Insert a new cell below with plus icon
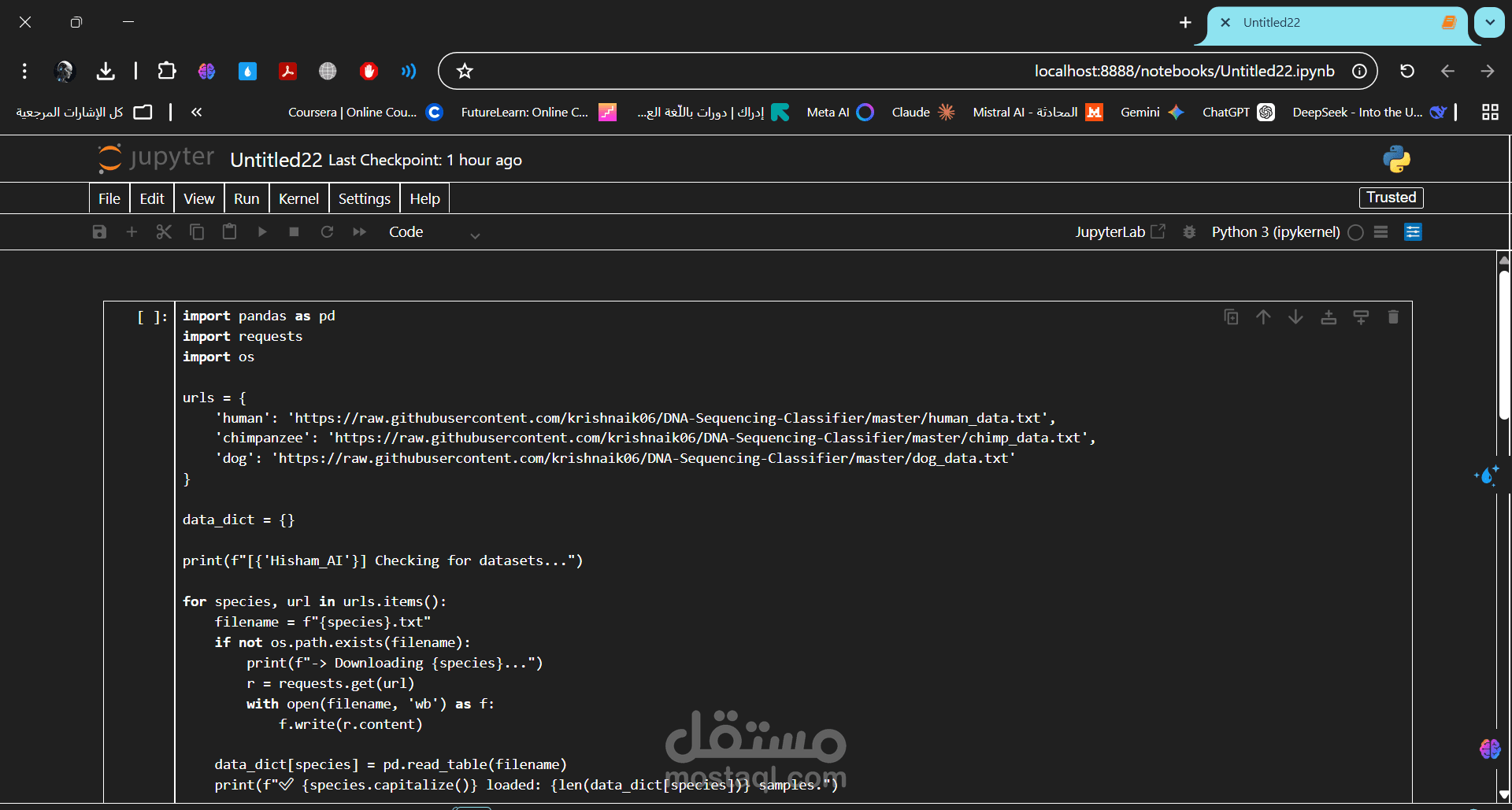 coord(132,231)
